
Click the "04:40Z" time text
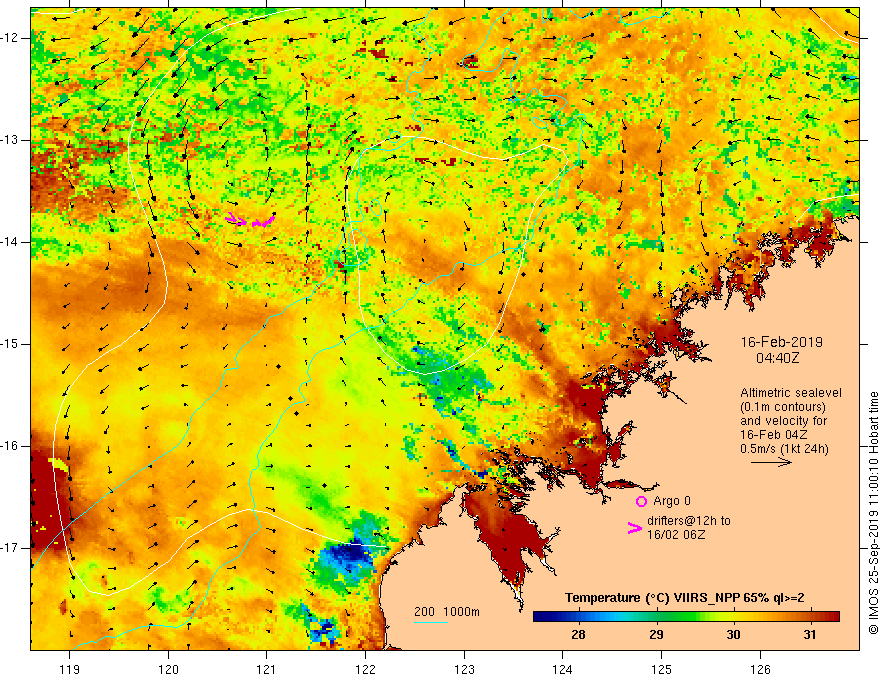[x=777, y=357]
